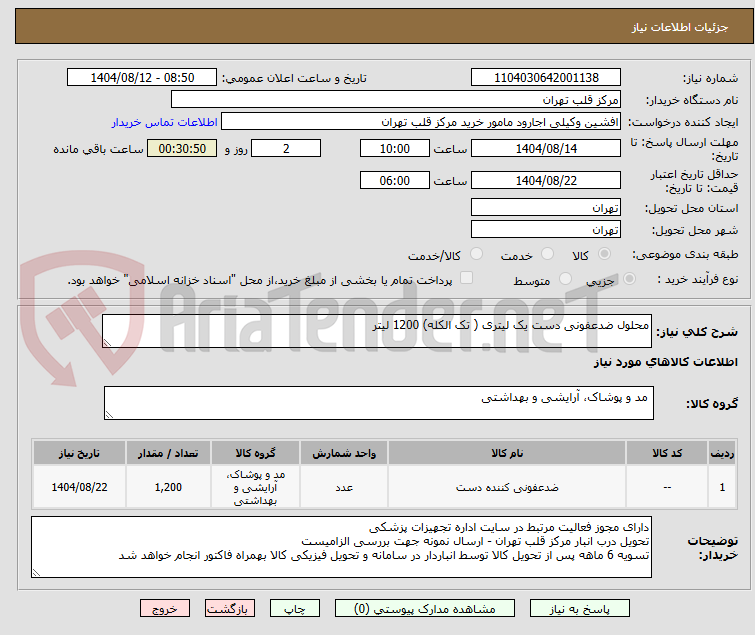755x635 pixels.
Task: Toggle اسناد خزانه اسلامی payment checkbox
Action: [466, 278]
